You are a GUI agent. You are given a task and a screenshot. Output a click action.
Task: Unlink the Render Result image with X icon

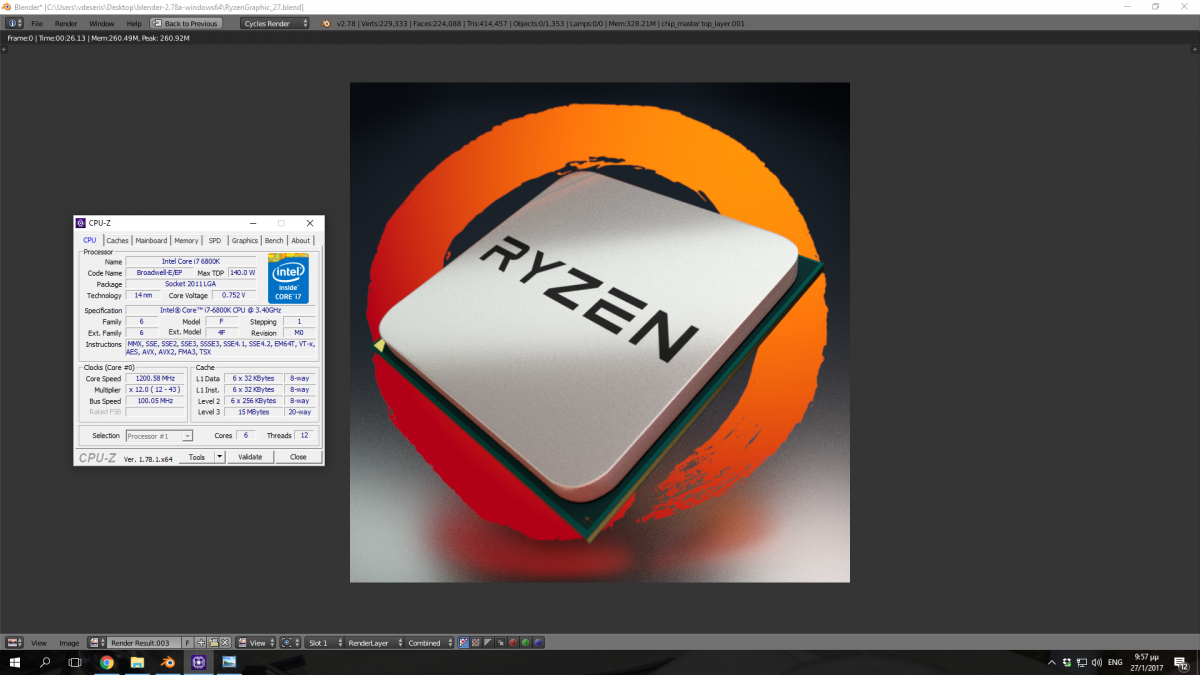pos(225,643)
